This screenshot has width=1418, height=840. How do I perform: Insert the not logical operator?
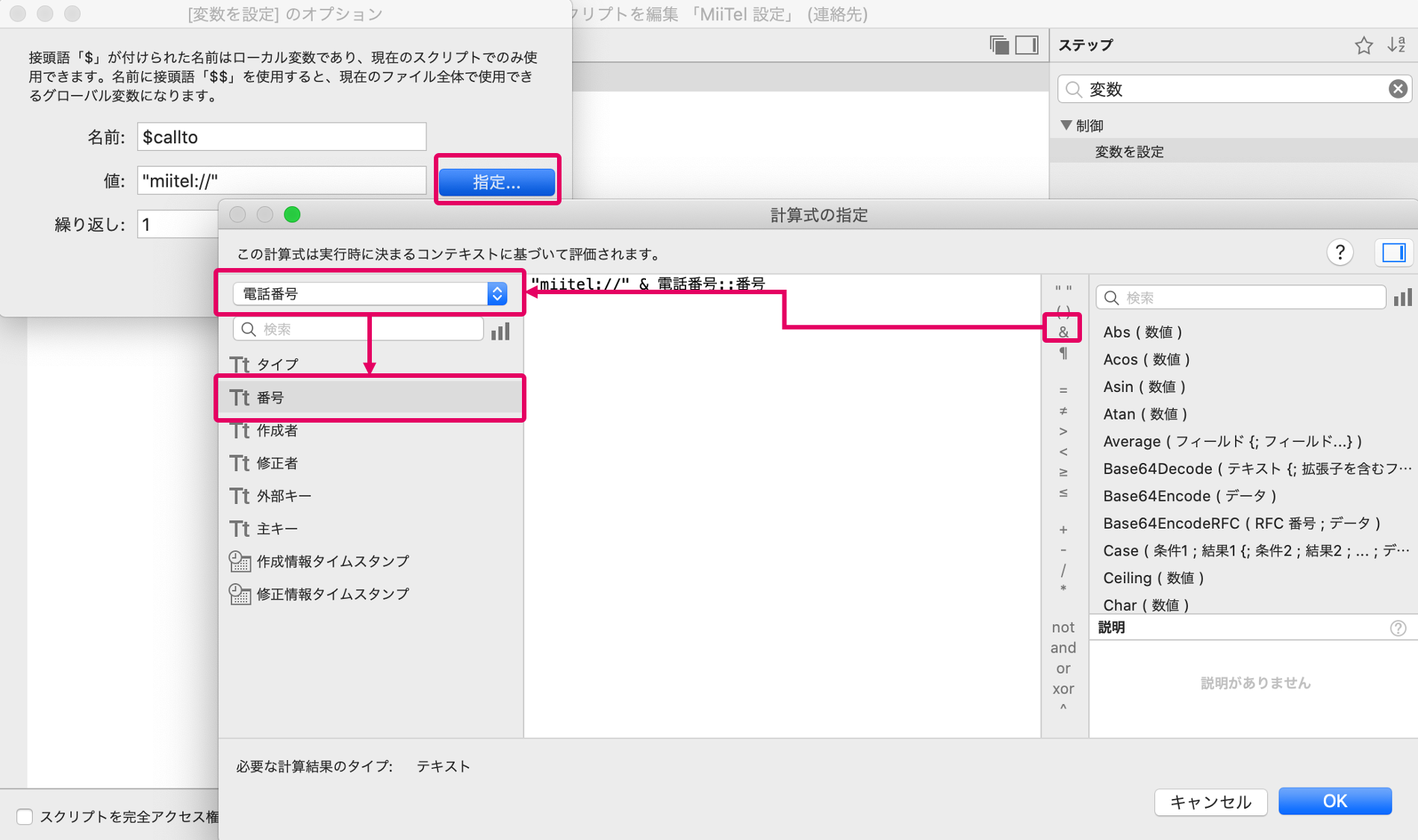(x=1063, y=627)
